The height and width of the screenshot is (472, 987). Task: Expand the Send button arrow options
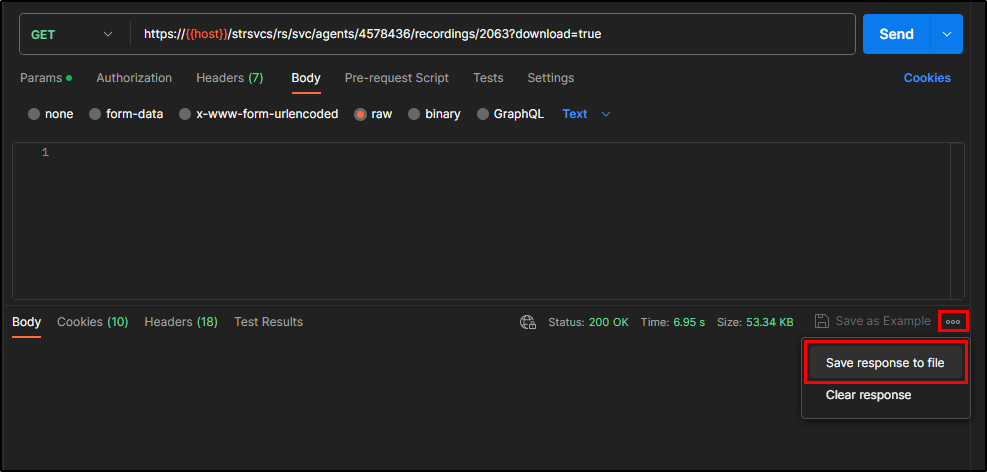(947, 34)
